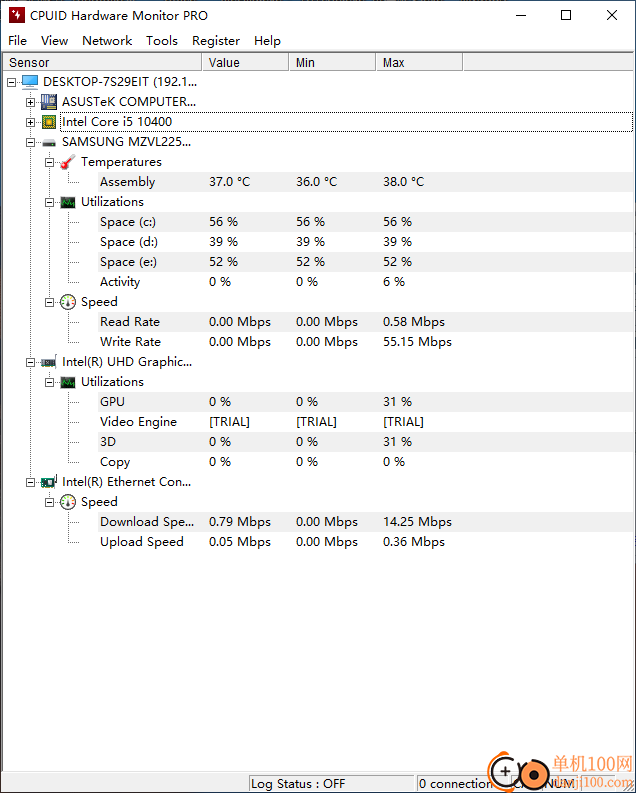Click the DESKTOP-7S29EIT computer monitor icon
Viewport: 636px width, 793px height.
coord(30,81)
